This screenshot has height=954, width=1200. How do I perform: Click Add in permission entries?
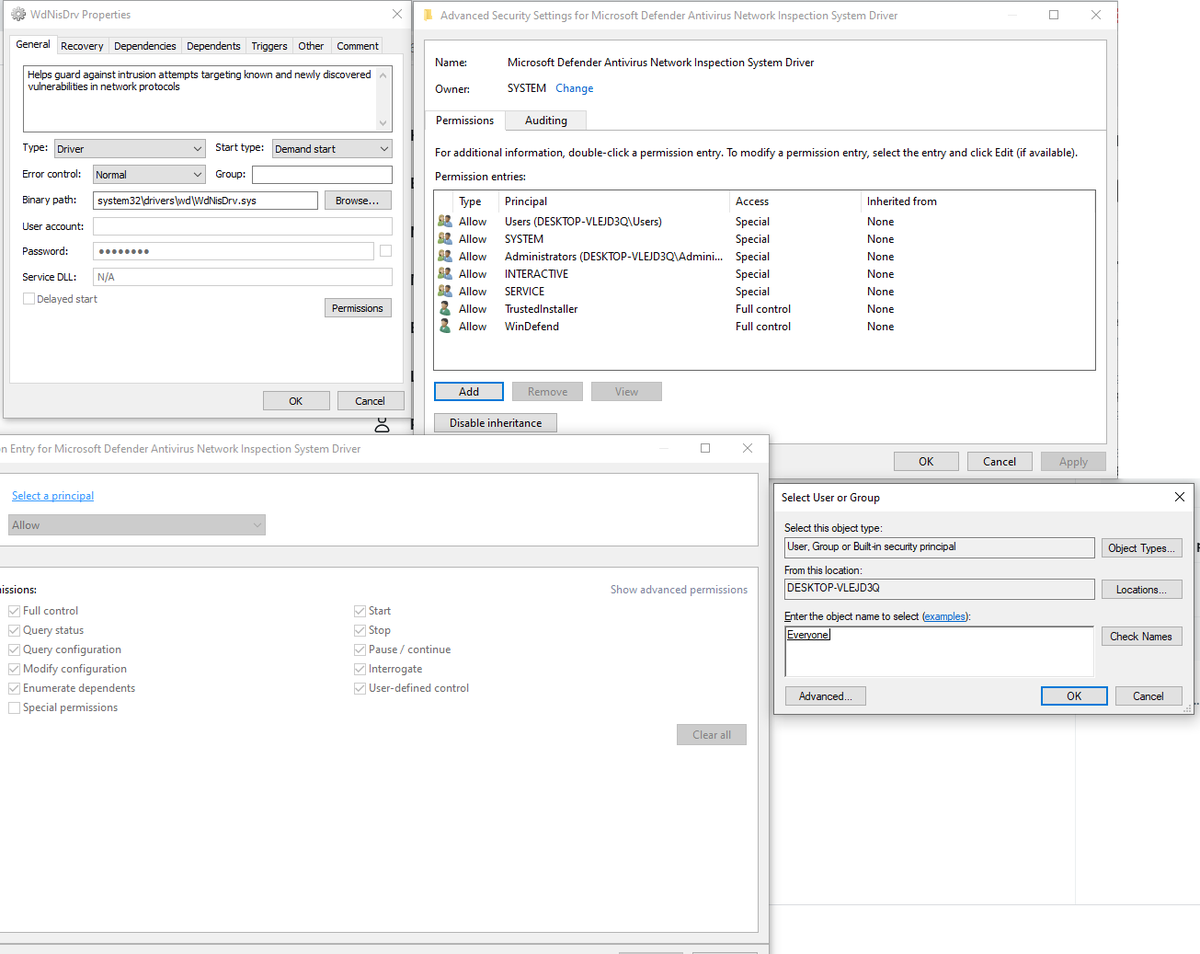pyautogui.click(x=469, y=391)
